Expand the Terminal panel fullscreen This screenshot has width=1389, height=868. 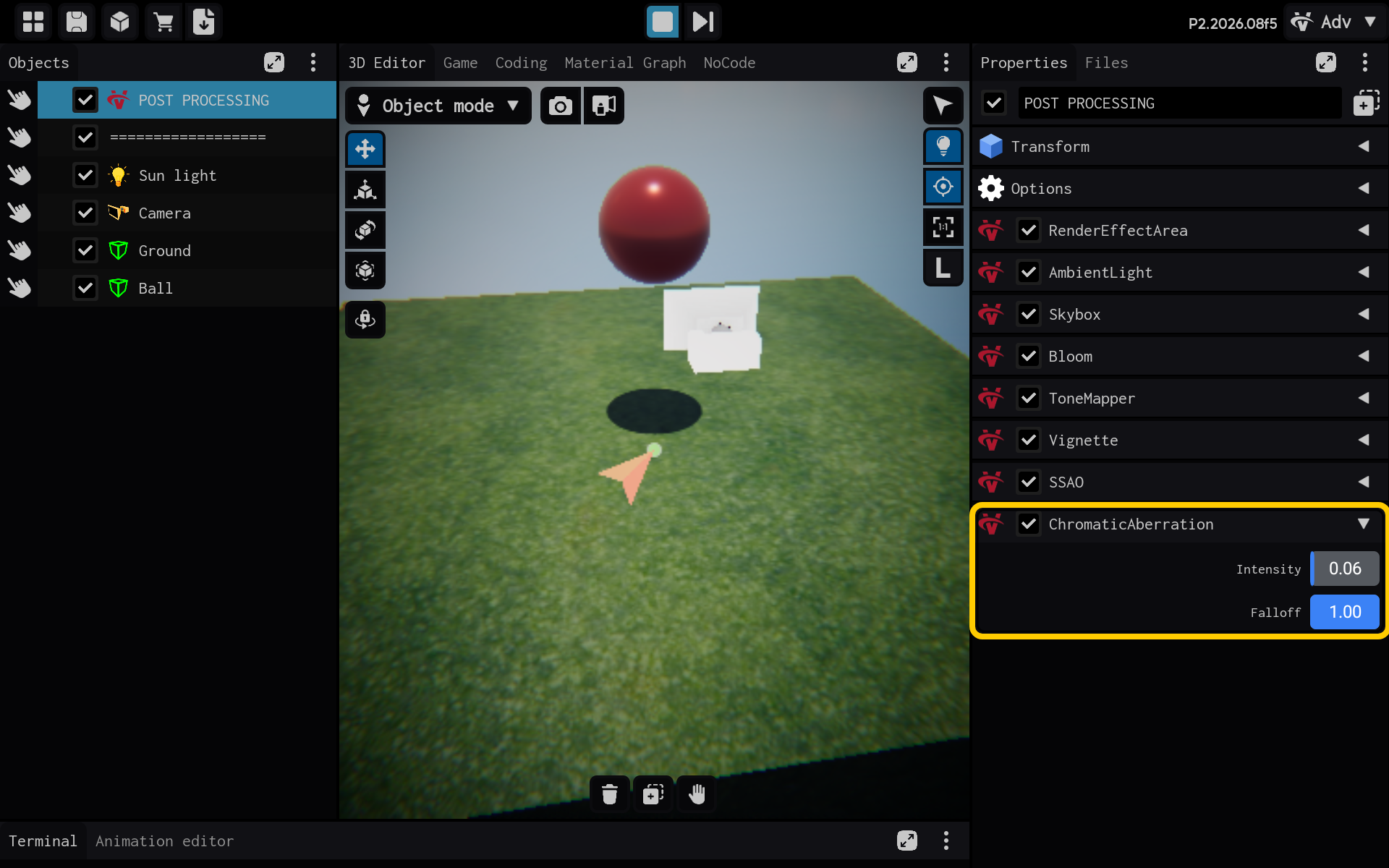[907, 841]
